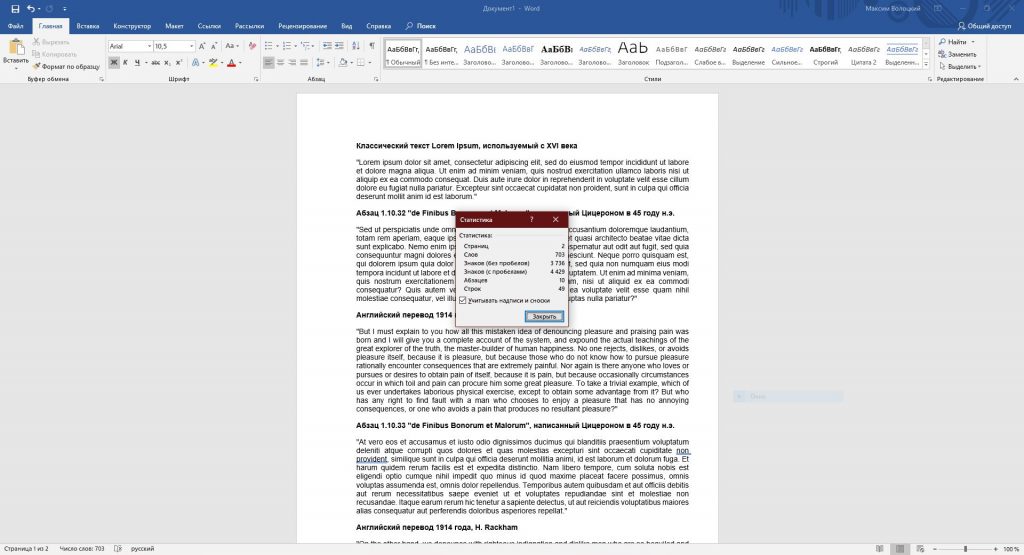Decrease font size with the smaller A icon
The width and height of the screenshot is (1024, 555).
click(x=214, y=46)
